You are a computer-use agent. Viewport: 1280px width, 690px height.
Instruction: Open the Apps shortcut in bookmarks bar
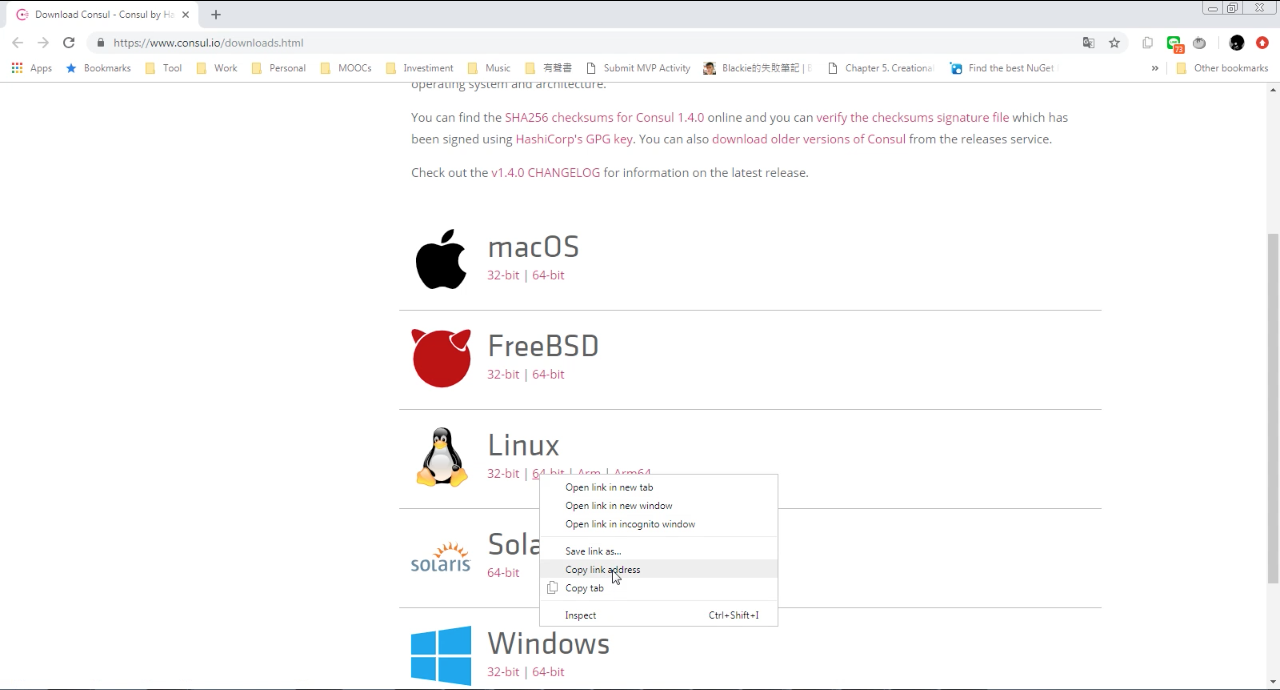(x=31, y=68)
